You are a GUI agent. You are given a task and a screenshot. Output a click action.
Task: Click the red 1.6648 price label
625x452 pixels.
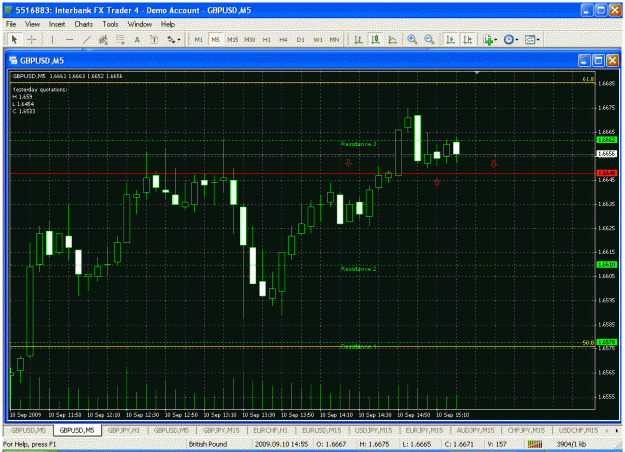tap(607, 173)
